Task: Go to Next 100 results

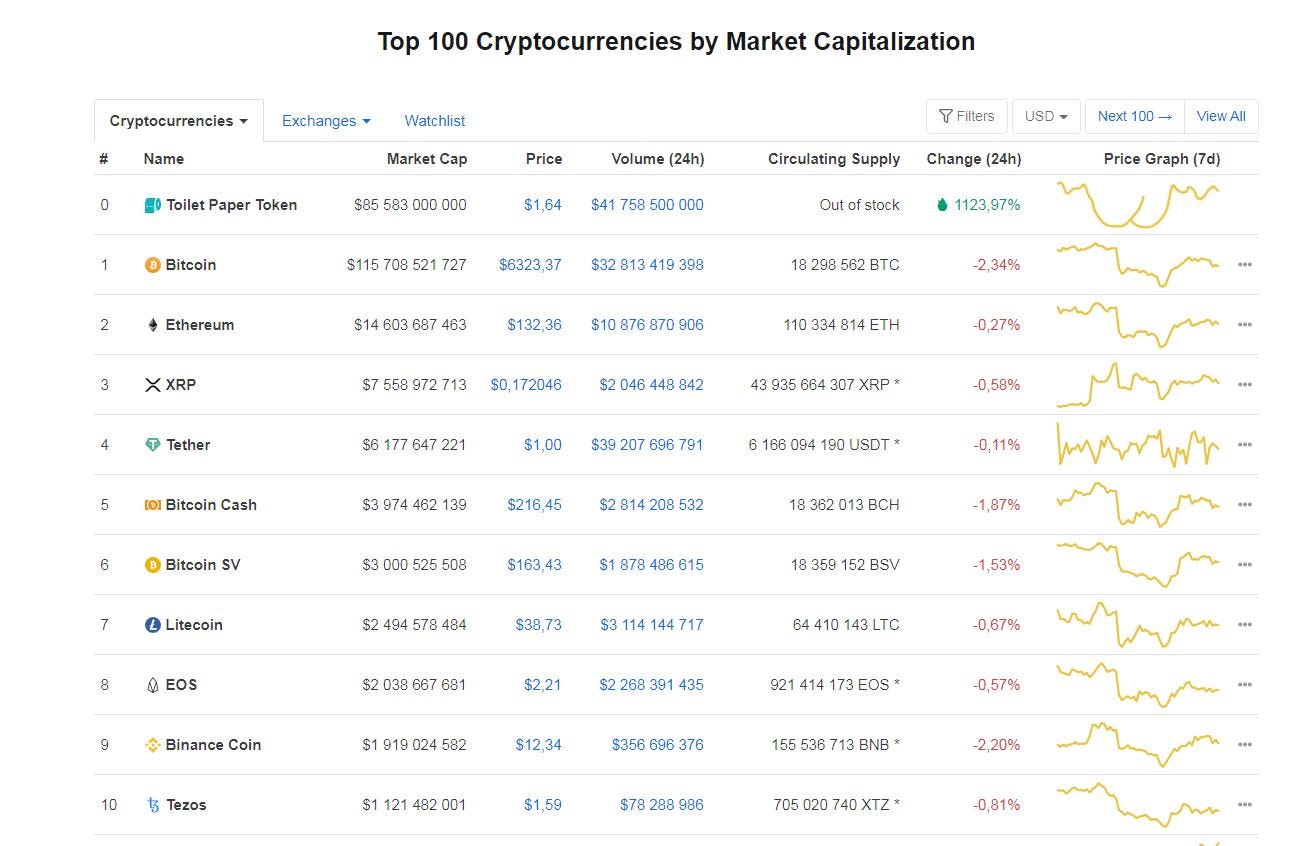Action: click(x=1135, y=116)
